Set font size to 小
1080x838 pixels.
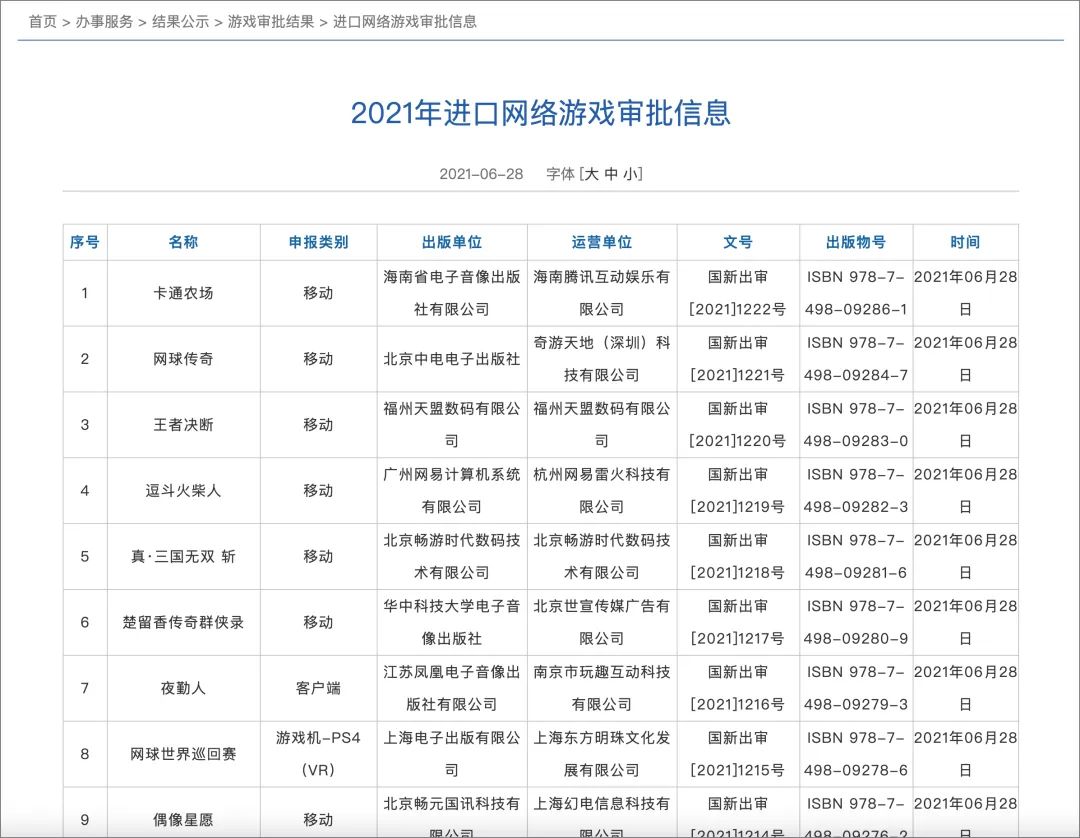630,174
